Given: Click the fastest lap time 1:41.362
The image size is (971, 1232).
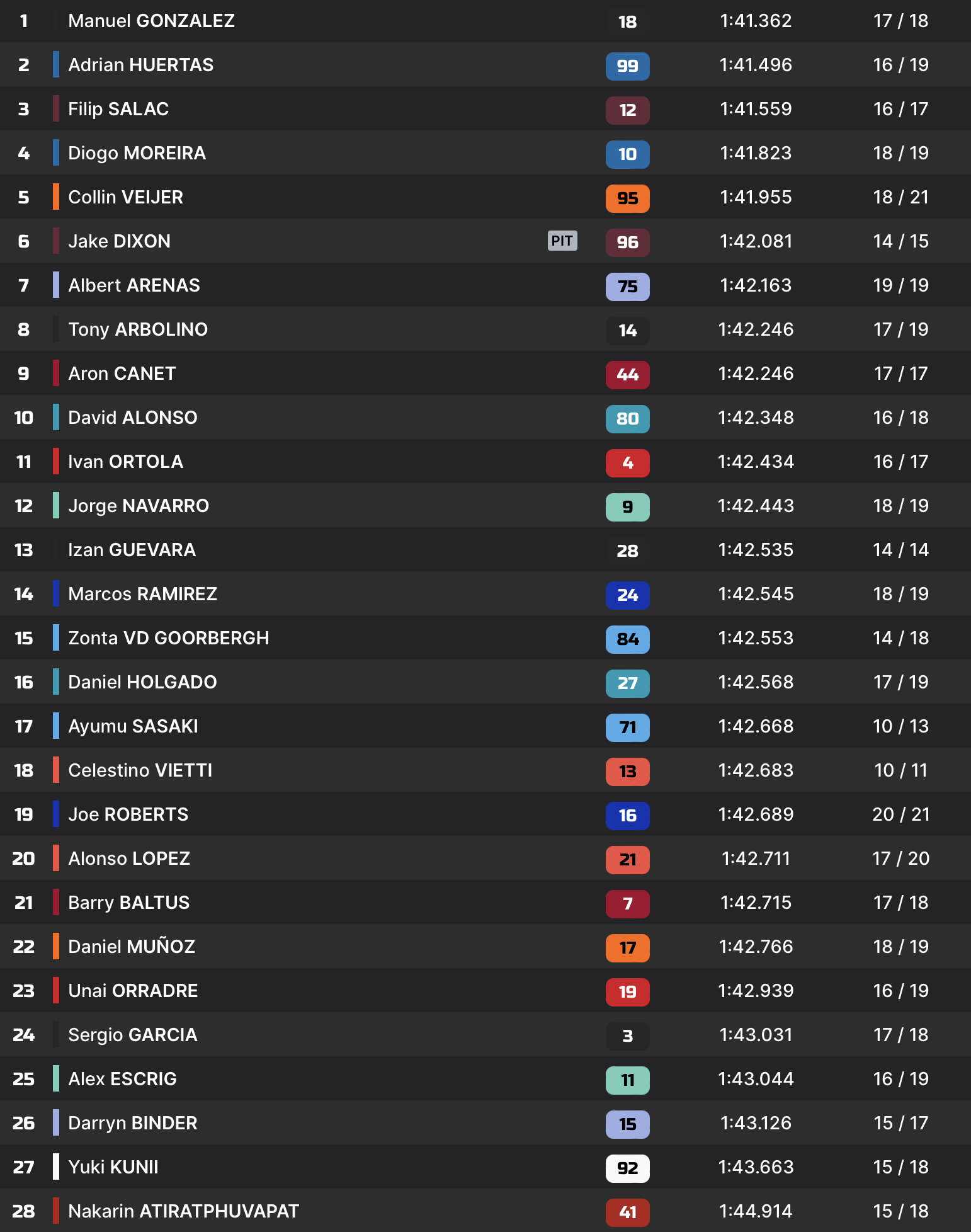Looking at the screenshot, I should pyautogui.click(x=756, y=21).
